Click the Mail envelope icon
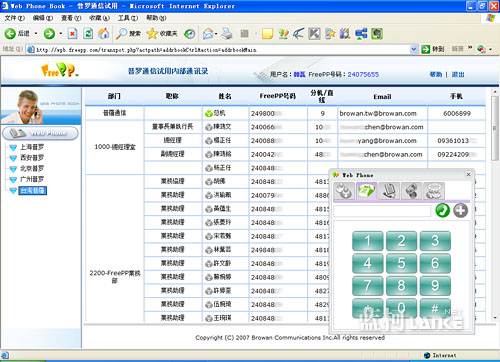Image resolution: width=500 pixels, height=362 pixels. 208,33
